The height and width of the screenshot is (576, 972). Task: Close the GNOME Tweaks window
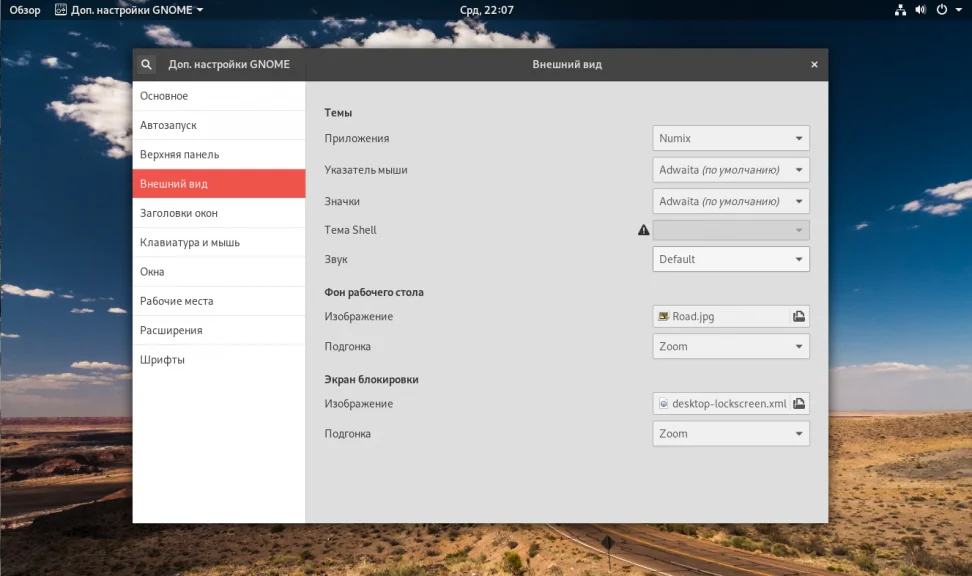tap(814, 64)
